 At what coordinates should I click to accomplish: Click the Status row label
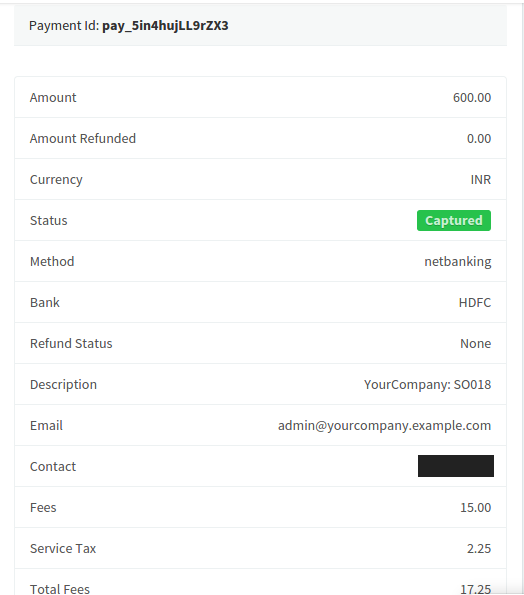coord(49,220)
